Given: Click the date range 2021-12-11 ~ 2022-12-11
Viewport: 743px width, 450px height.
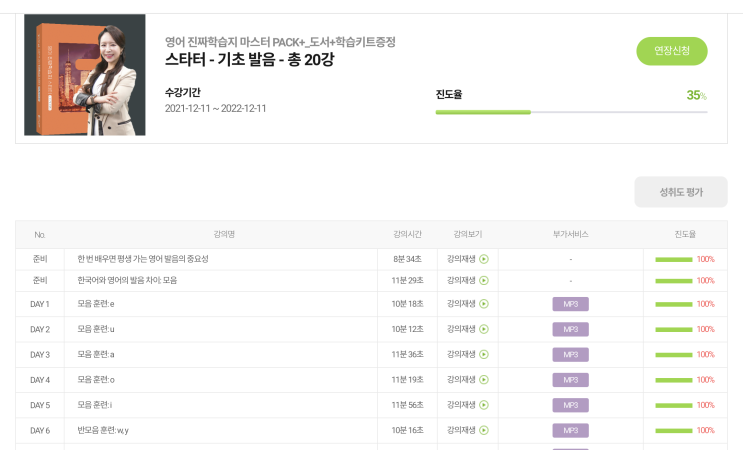Looking at the screenshot, I should point(216,108).
